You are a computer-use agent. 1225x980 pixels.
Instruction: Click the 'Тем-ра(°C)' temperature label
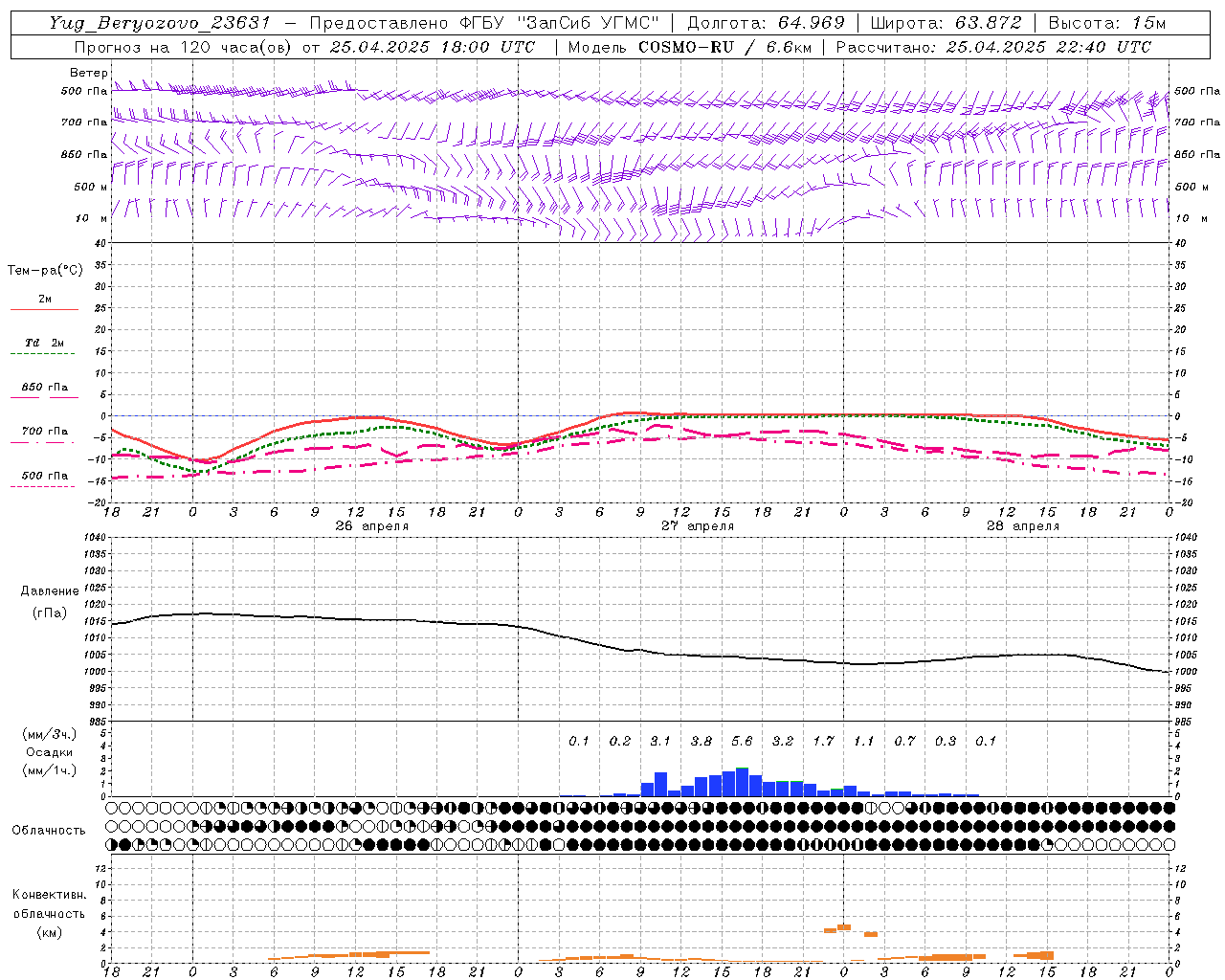pos(45,271)
